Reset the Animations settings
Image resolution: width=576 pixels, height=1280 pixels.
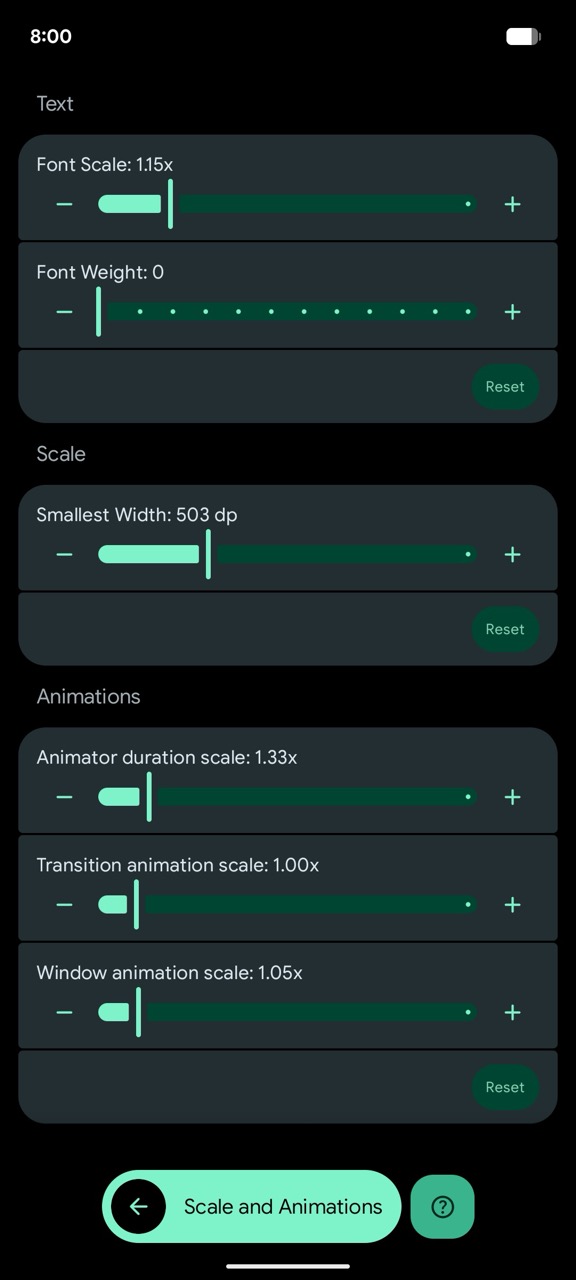505,1087
